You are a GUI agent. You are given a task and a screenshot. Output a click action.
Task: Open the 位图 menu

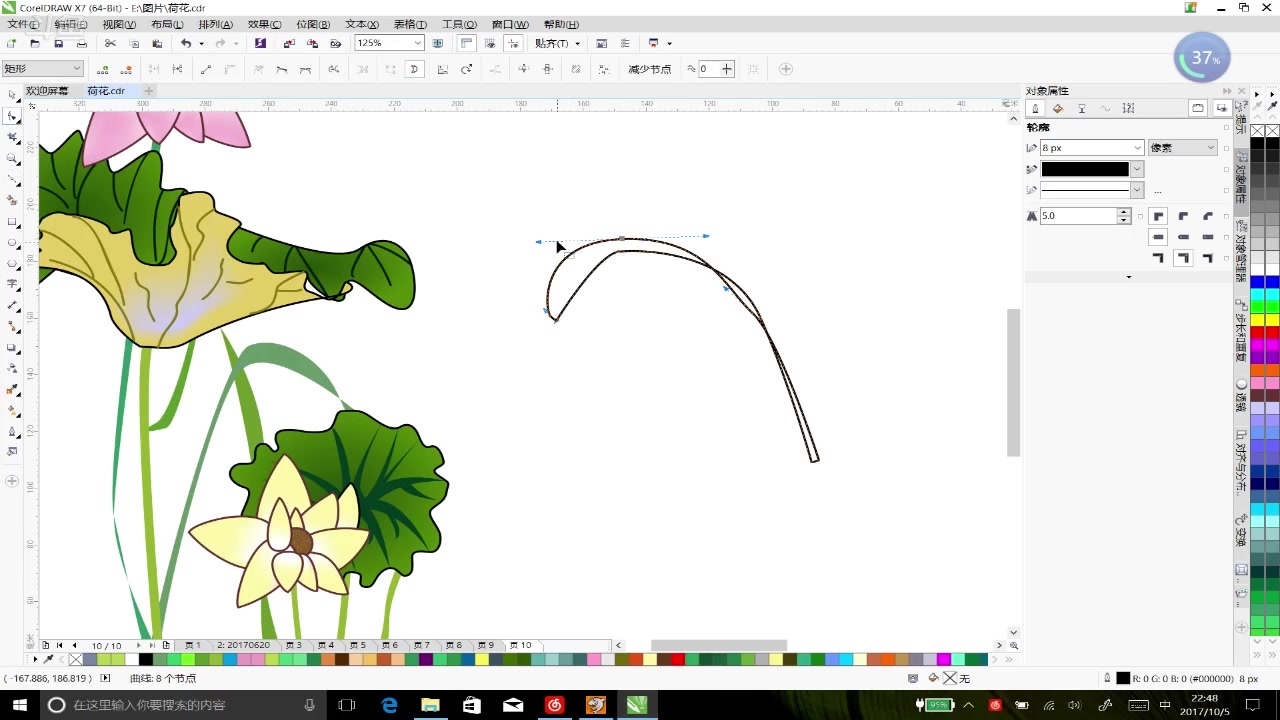point(313,24)
